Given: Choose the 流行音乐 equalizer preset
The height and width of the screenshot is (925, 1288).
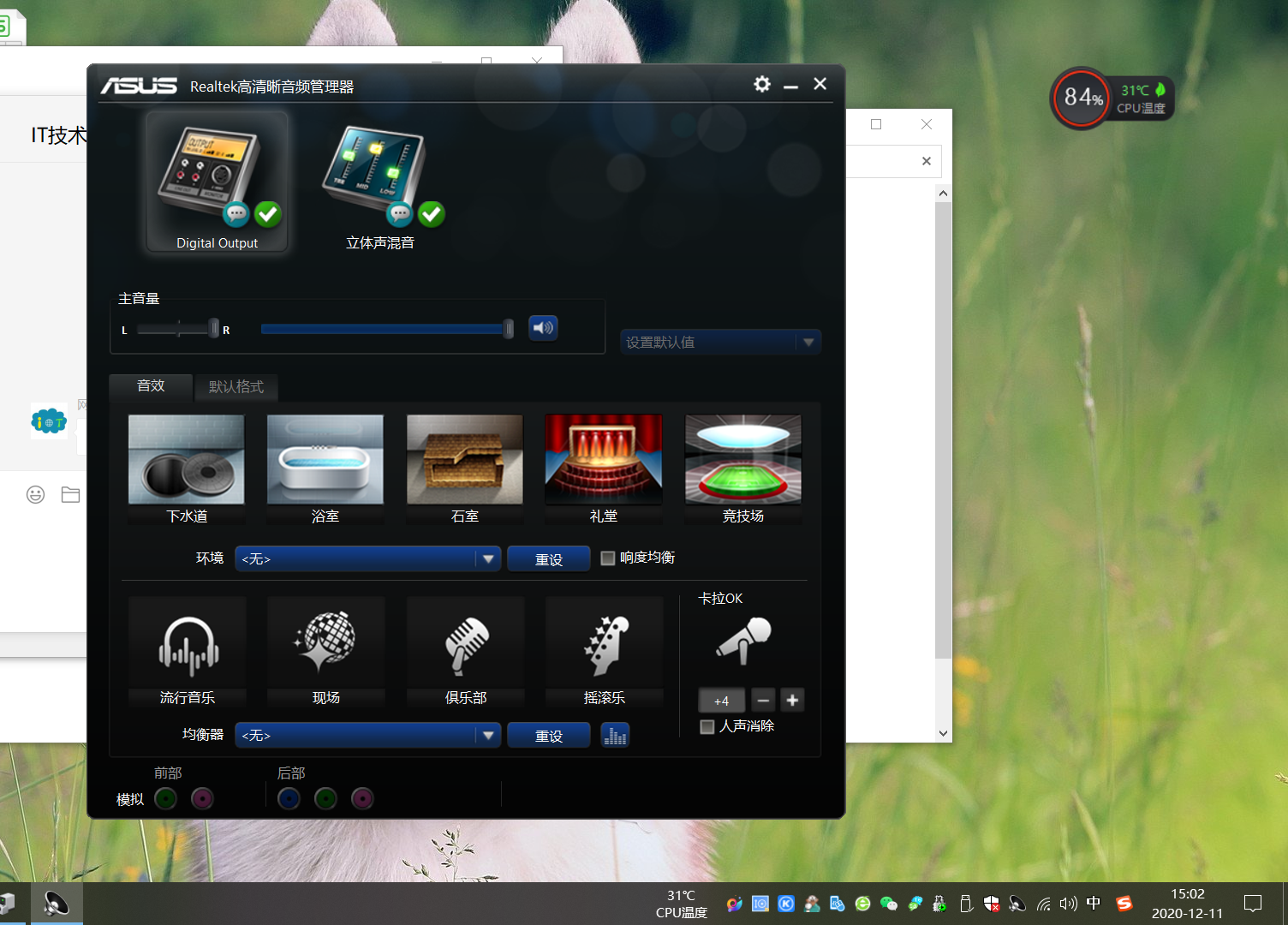Looking at the screenshot, I should (188, 647).
